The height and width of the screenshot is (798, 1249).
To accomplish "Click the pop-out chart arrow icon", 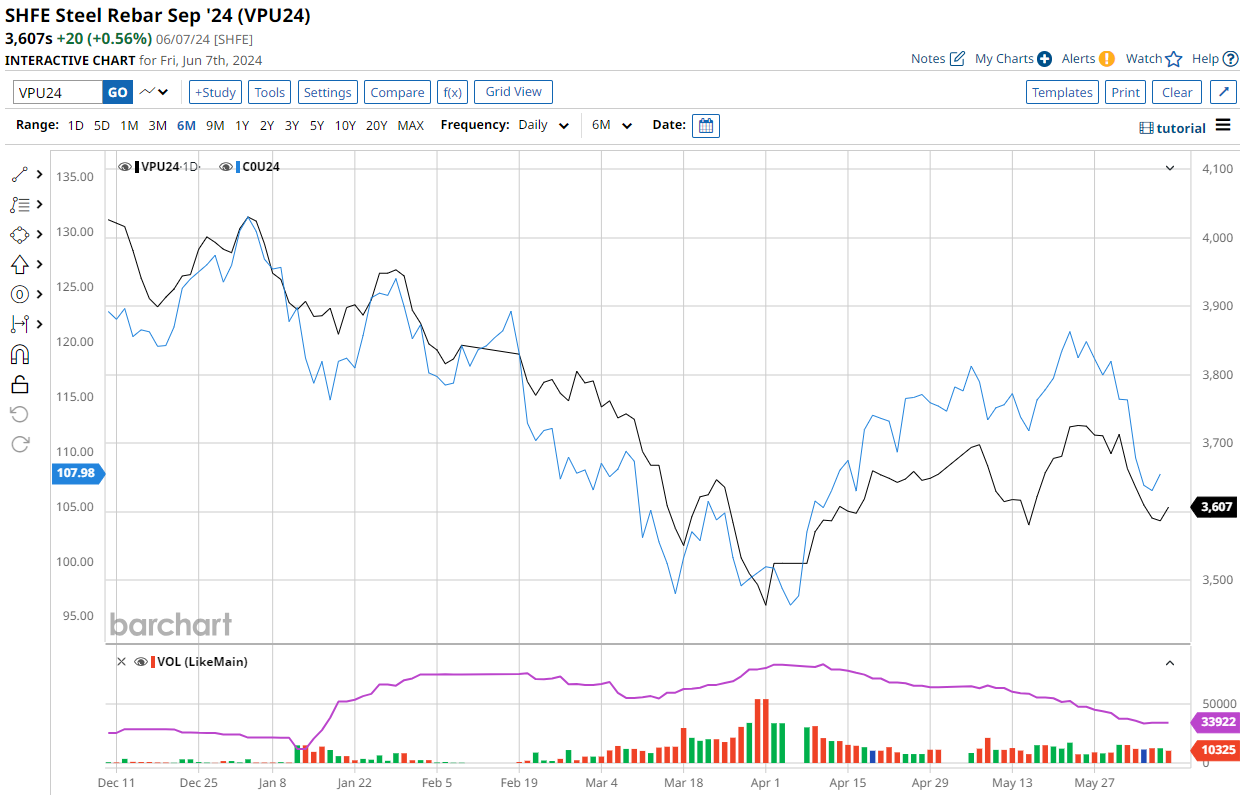I will point(1223,92).
